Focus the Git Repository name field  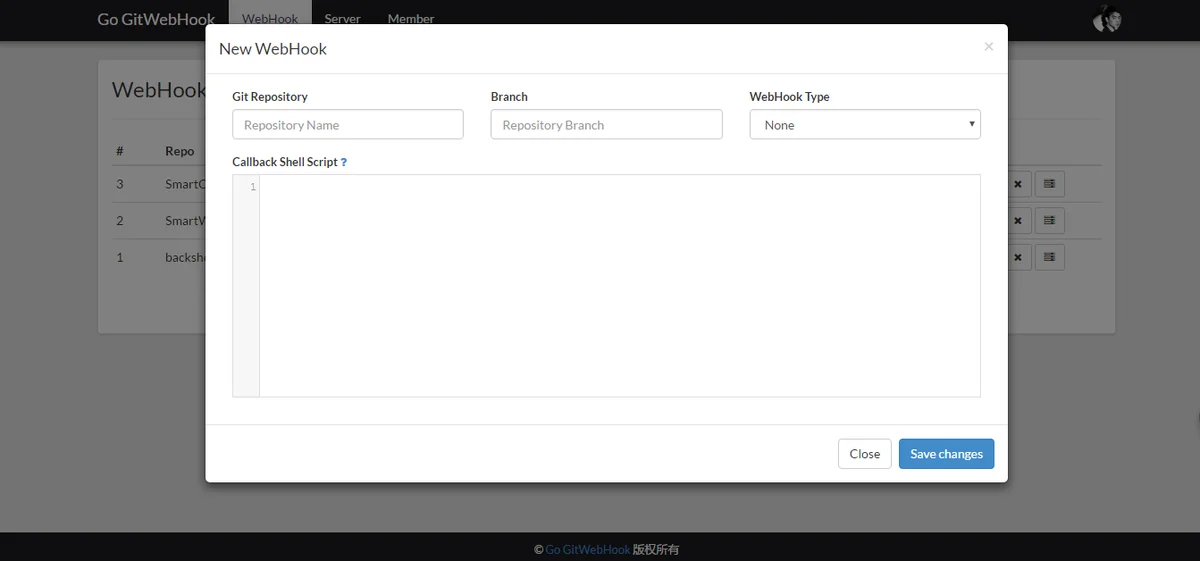point(348,125)
